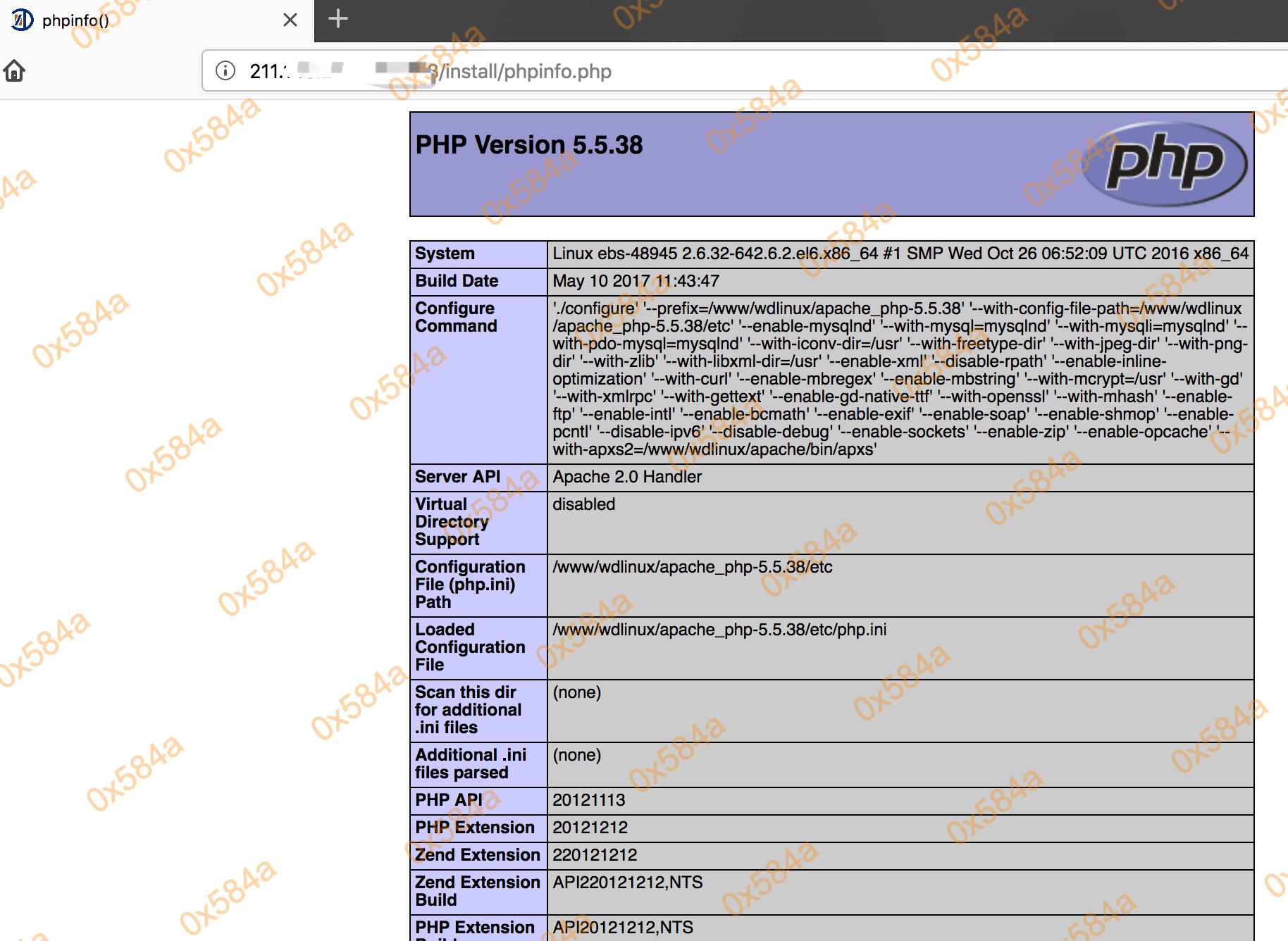The height and width of the screenshot is (941, 1288).
Task: Open a new tab with the plus button
Action: [x=338, y=19]
